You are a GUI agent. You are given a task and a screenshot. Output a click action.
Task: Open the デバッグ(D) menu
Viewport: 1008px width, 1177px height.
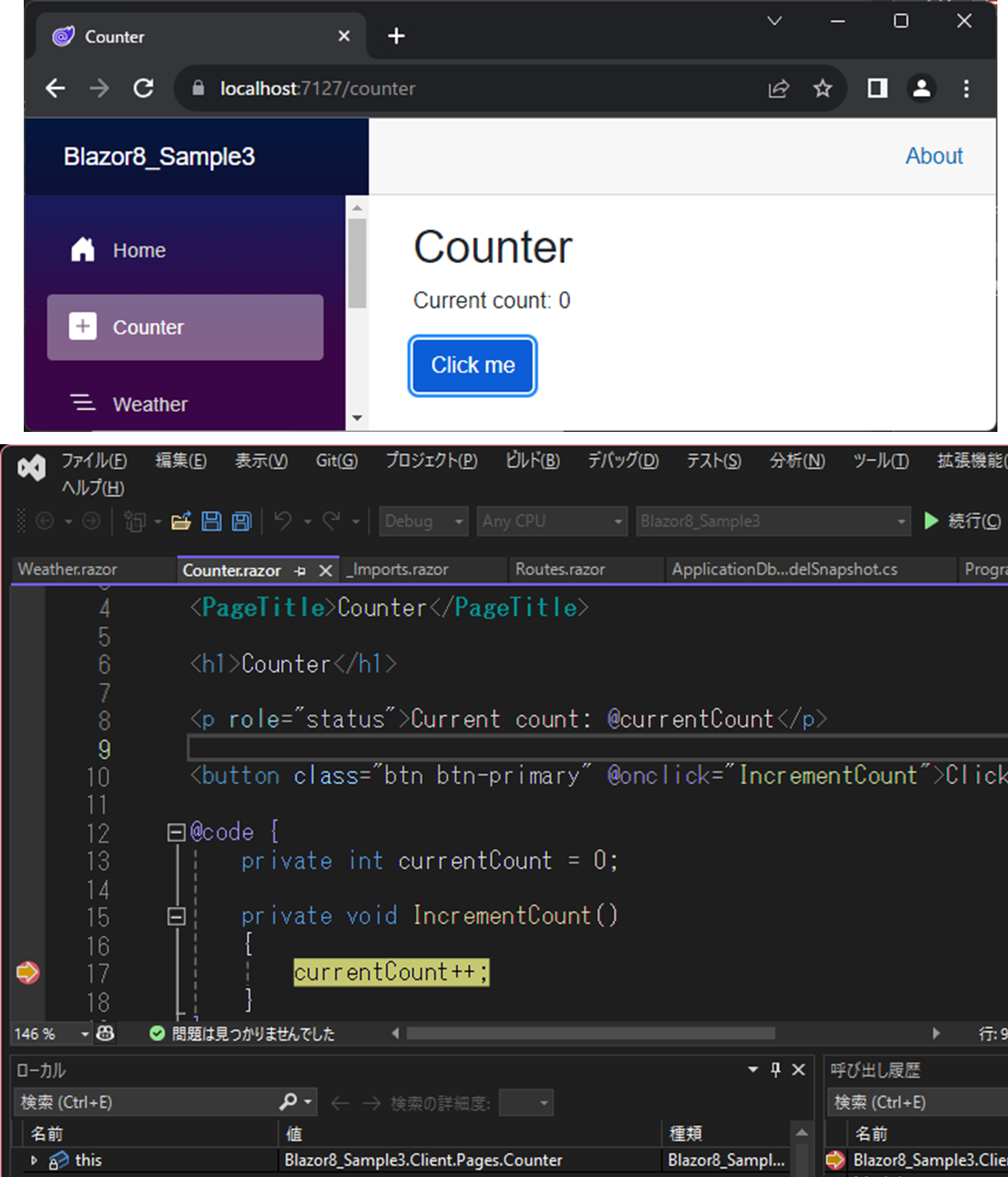(622, 460)
